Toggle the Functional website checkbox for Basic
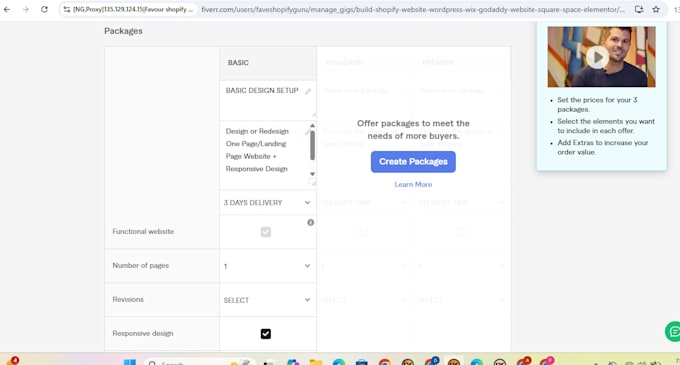 266,232
